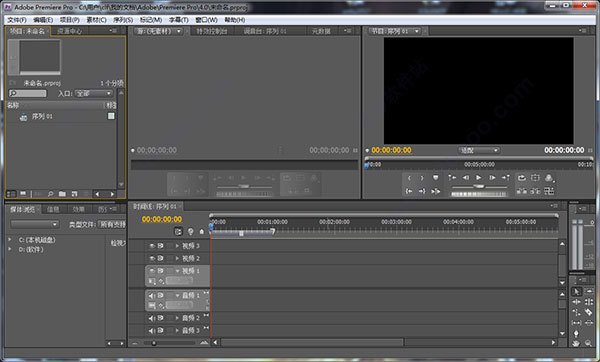The height and width of the screenshot is (362, 600).
Task: Click the Lift button in Program monitor
Action: [x=522, y=191]
